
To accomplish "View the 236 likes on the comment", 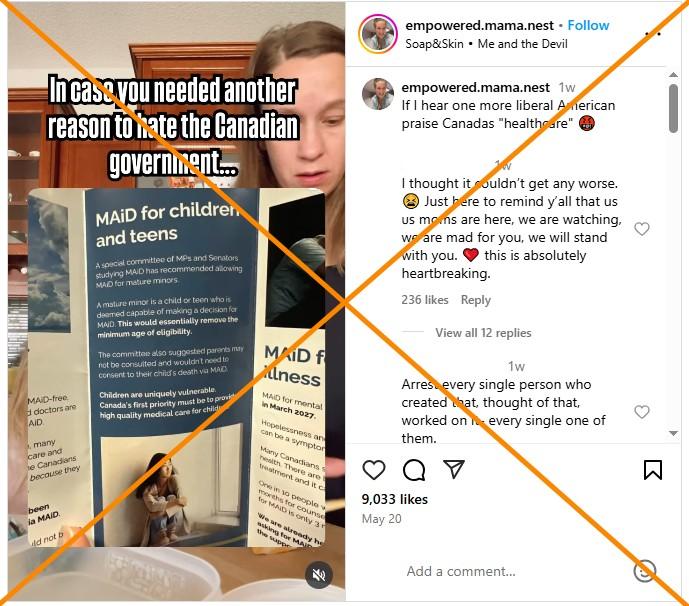I will coord(424,300).
